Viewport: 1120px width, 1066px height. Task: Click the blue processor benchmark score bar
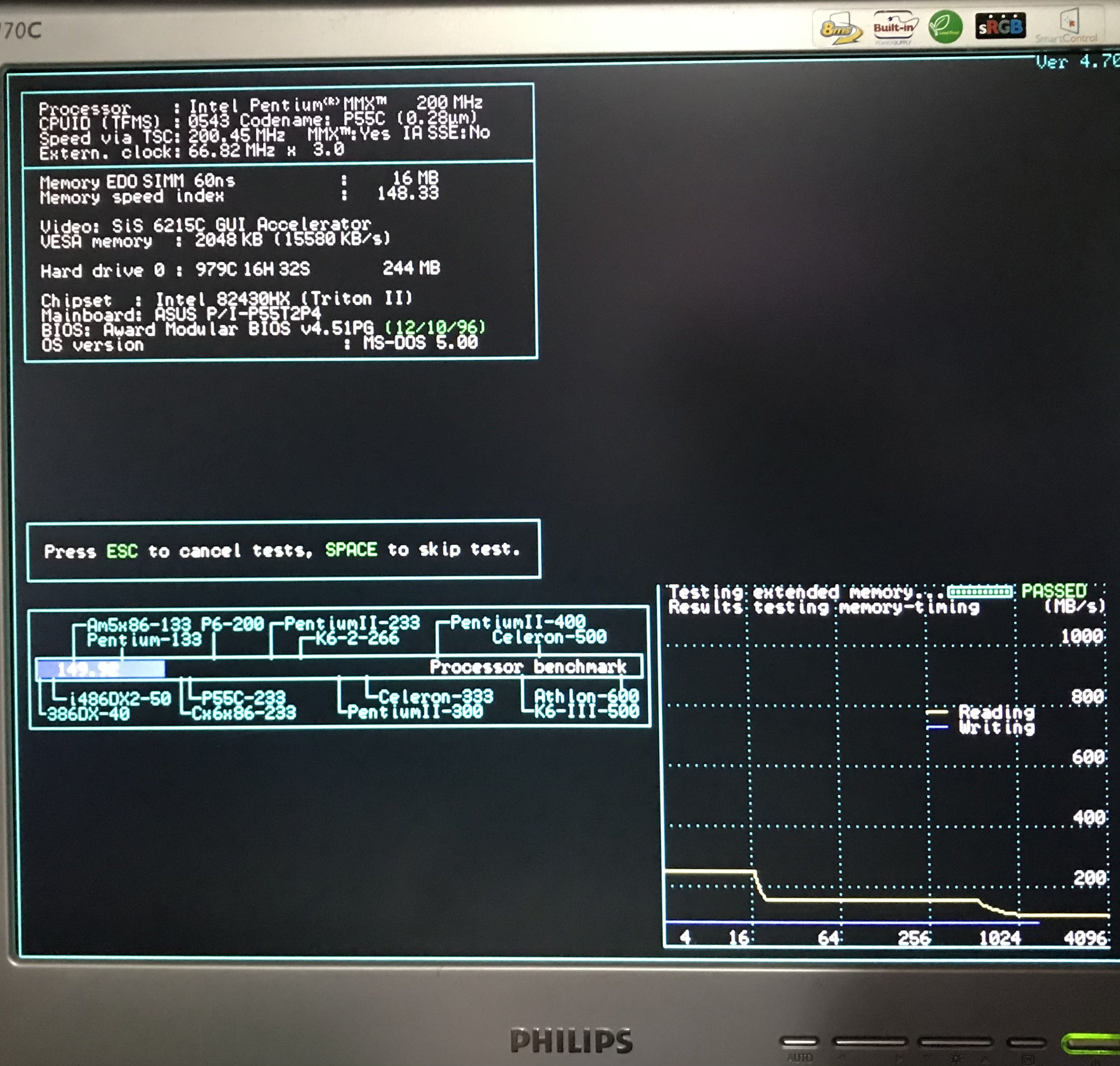tap(100, 669)
